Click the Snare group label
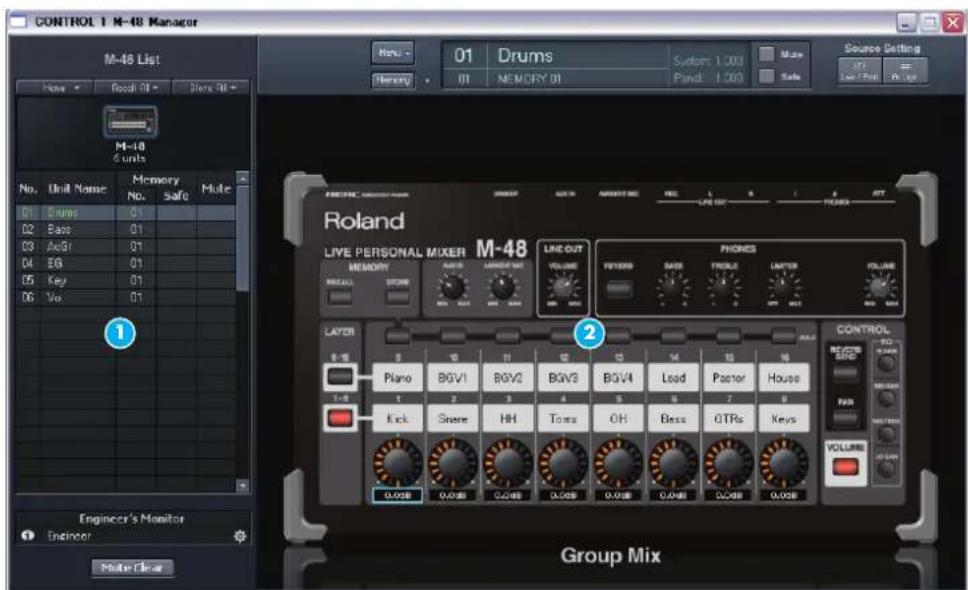This screenshot has height=590, width=968. point(453,418)
